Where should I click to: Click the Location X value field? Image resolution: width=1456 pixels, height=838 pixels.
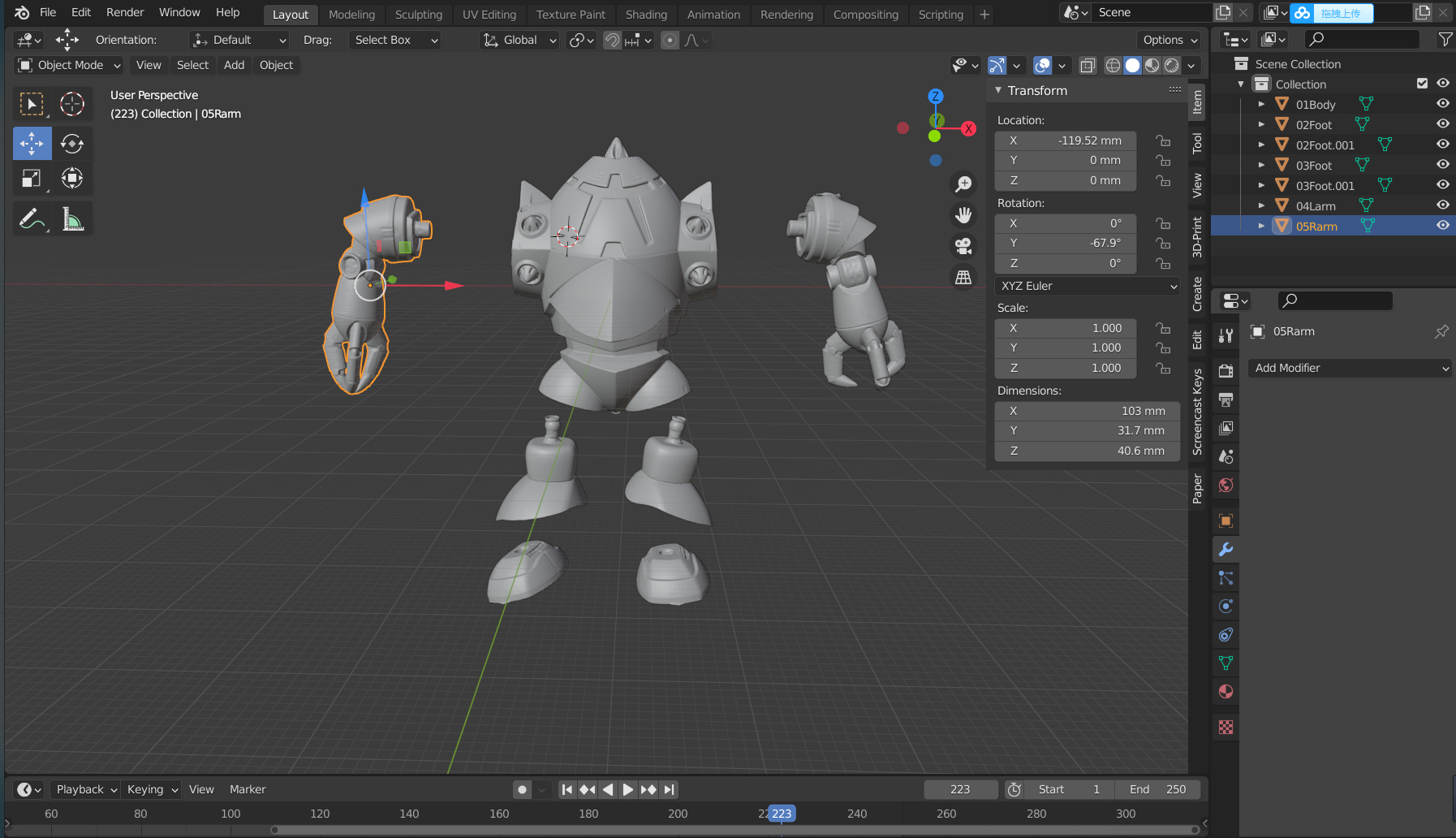pyautogui.click(x=1066, y=140)
